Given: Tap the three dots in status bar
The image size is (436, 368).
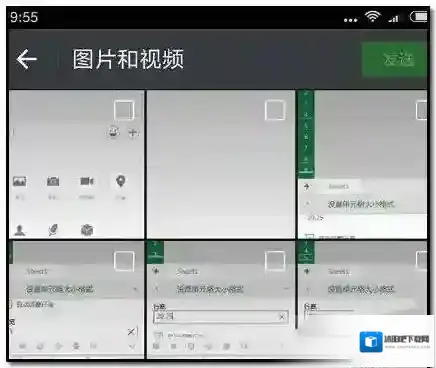Looking at the screenshot, I should (x=351, y=20).
